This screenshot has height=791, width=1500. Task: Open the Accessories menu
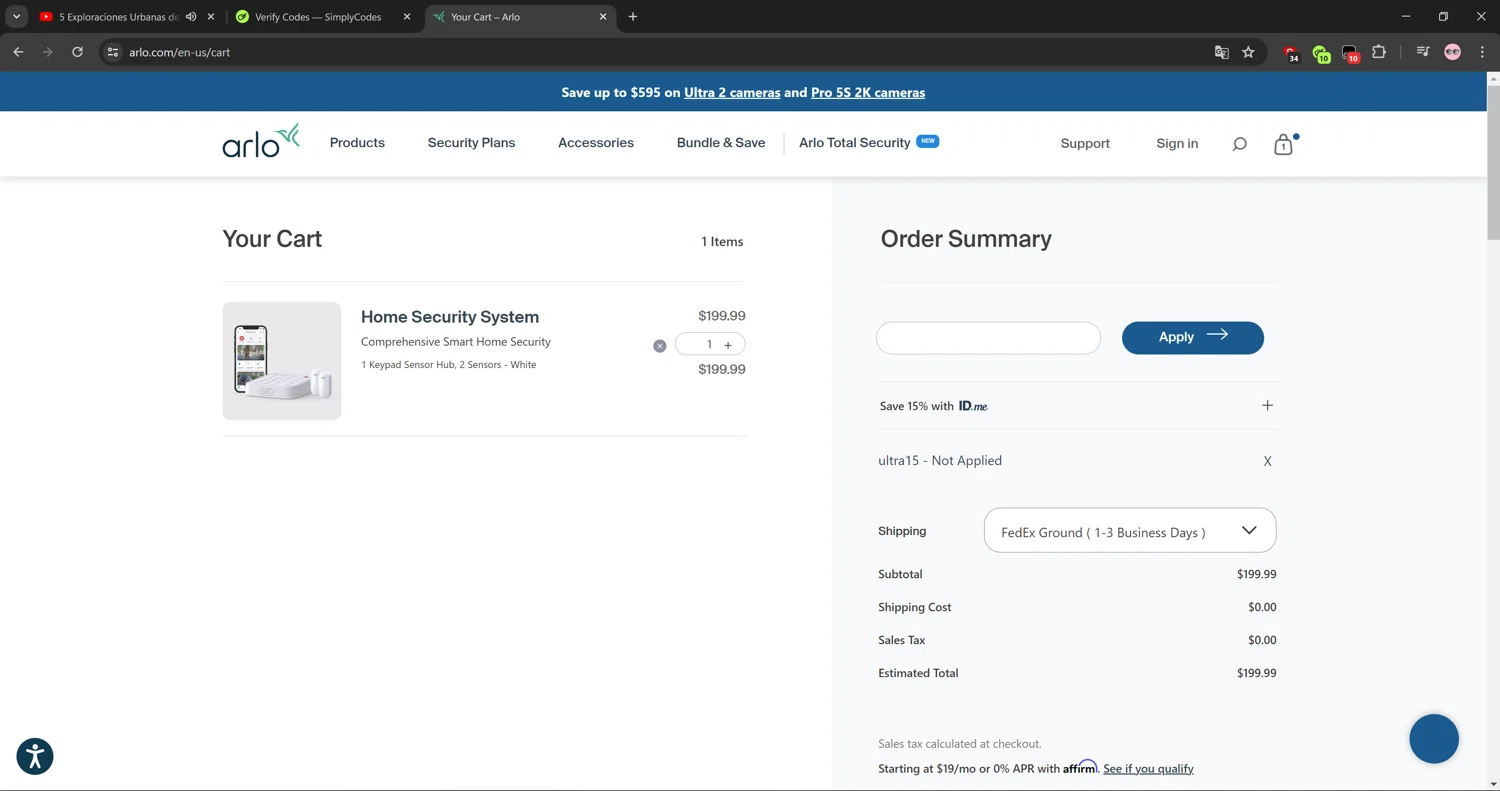596,143
